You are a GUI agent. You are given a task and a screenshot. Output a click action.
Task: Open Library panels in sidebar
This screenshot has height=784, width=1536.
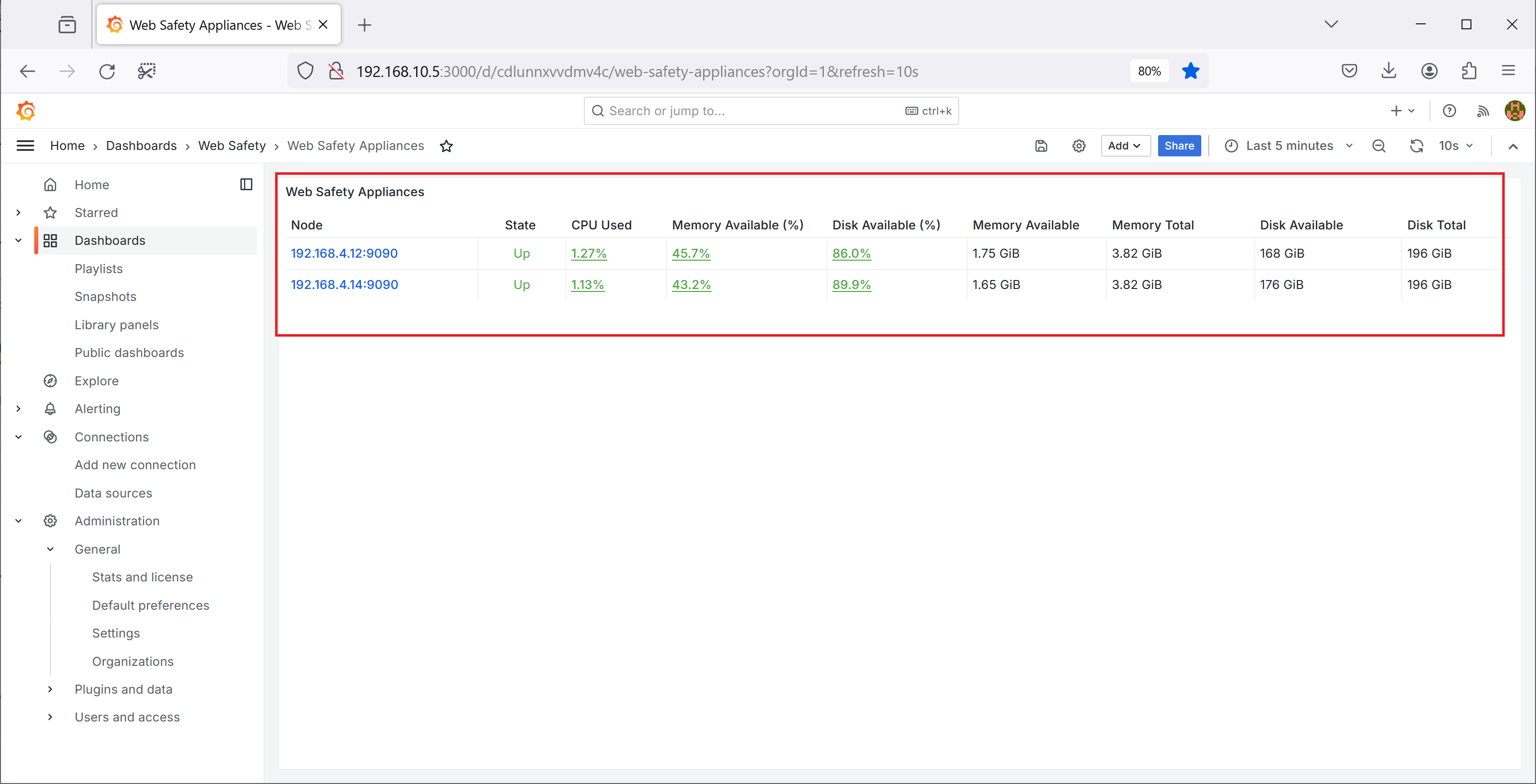pos(117,325)
